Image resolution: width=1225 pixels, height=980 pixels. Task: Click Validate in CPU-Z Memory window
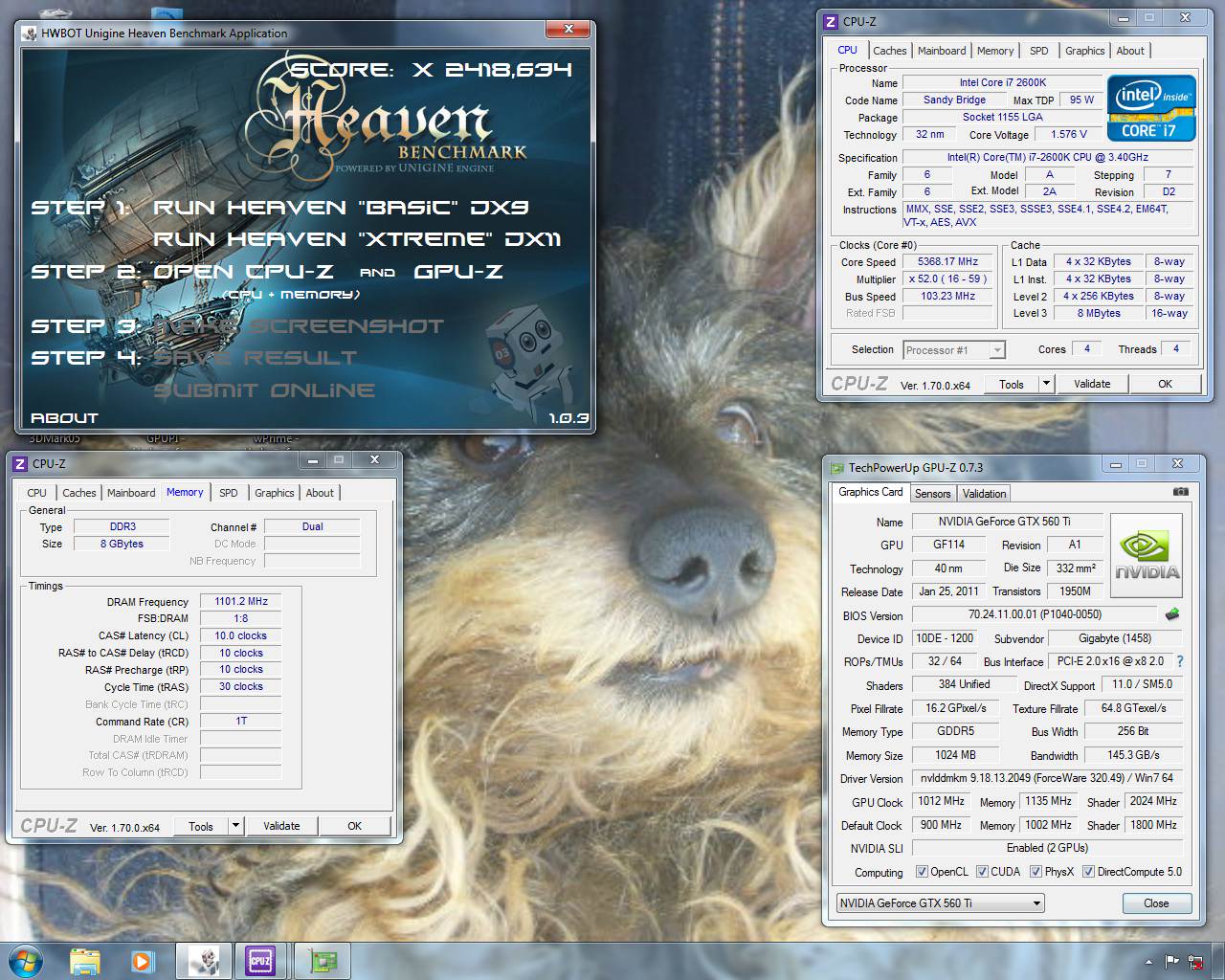281,826
